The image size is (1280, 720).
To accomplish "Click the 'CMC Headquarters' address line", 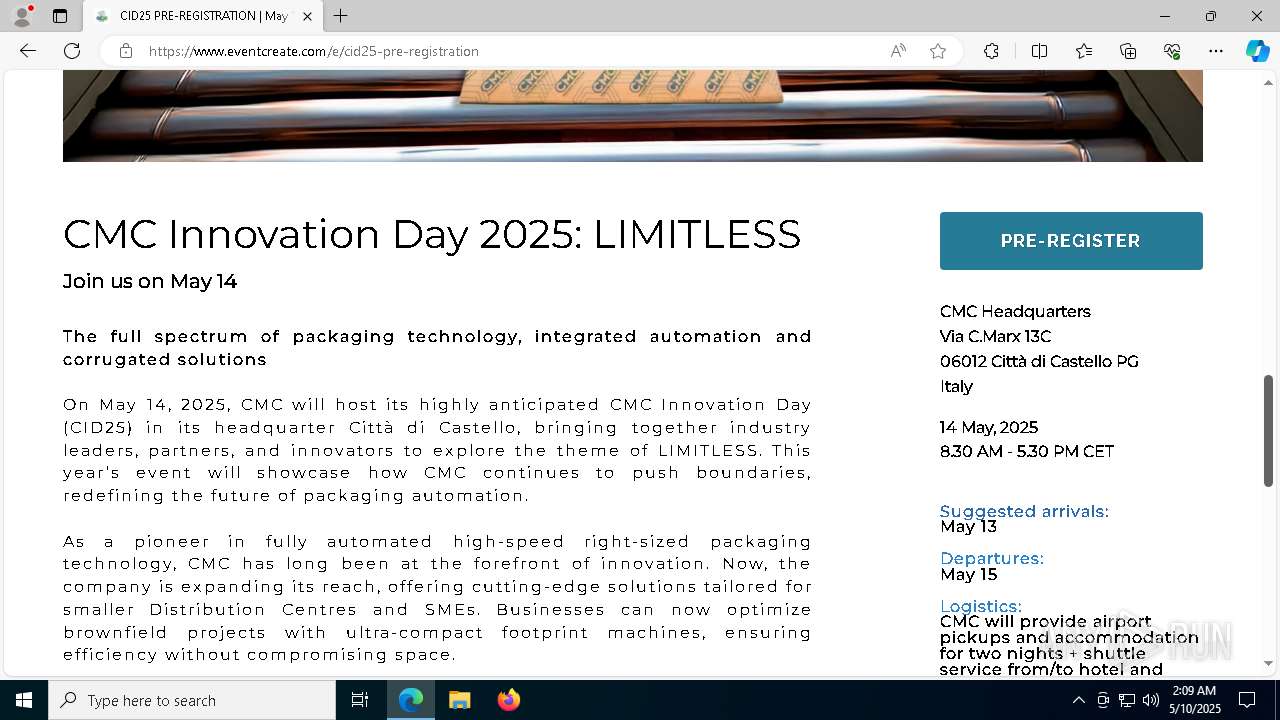I will (1015, 311).
